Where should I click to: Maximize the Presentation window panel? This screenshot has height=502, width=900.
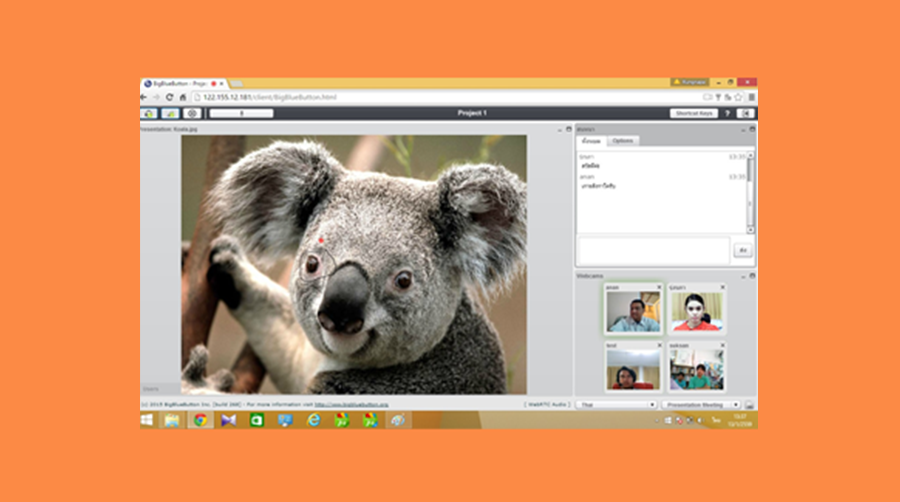point(568,129)
